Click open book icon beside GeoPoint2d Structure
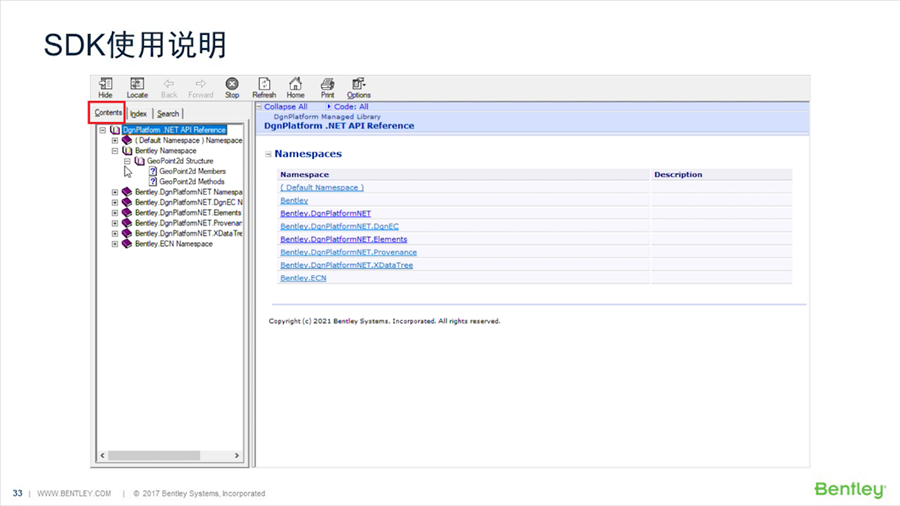This screenshot has width=900, height=506. coord(139,161)
